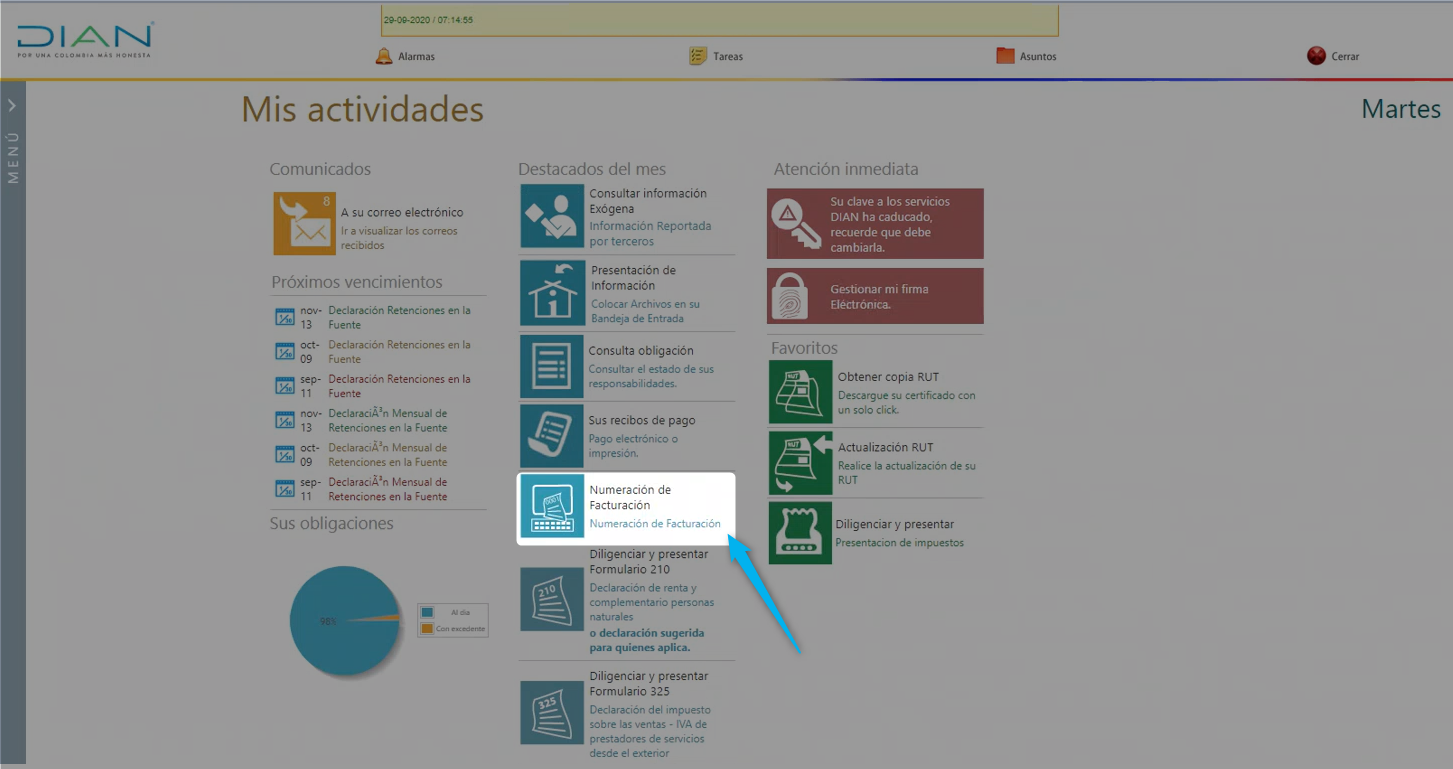Open the Sus recibos de pago icon
1453x769 pixels.
point(551,436)
